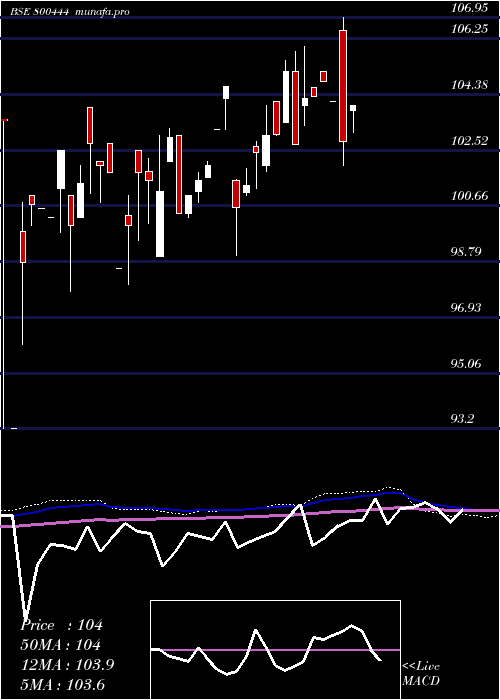This screenshot has height=700, width=500.
Task: Click the 95.06 price axis label
Action: point(466,363)
